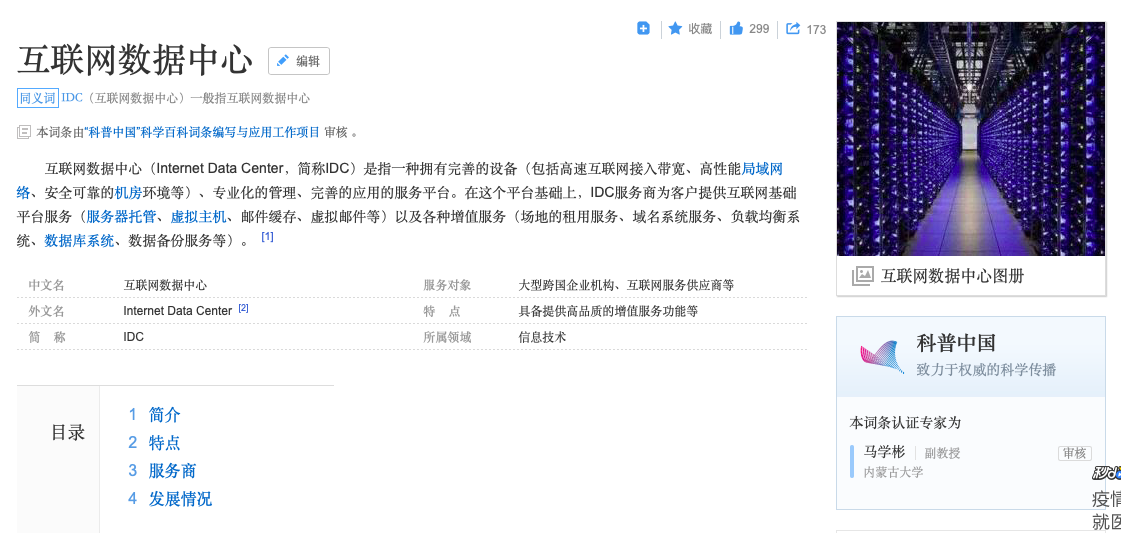
Task: Click the document icon before 本词条由
Action: click(24, 132)
